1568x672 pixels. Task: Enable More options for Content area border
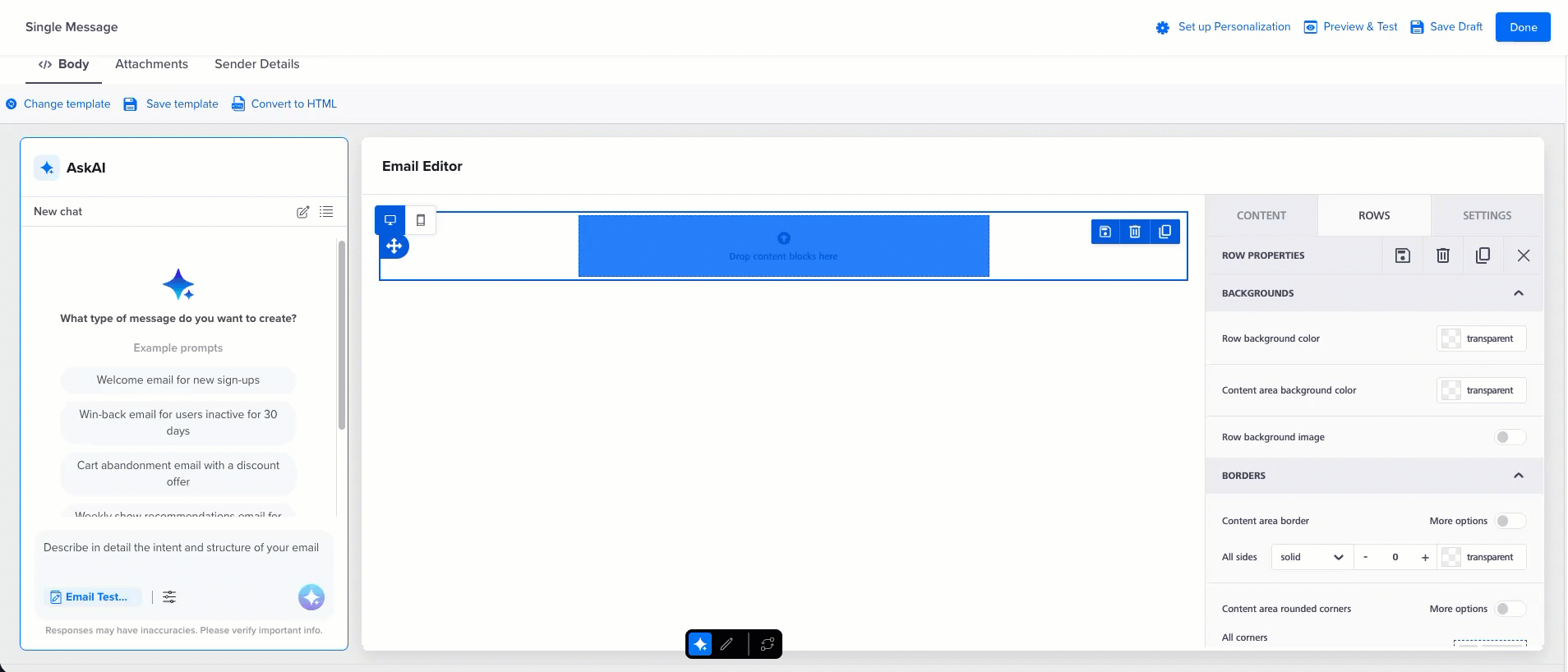(x=1510, y=521)
